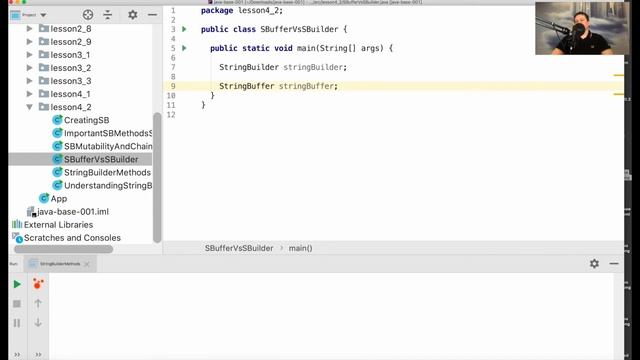Run class via gutter arrow on line 3
Viewport: 640px width, 360px height.
pyautogui.click(x=184, y=29)
